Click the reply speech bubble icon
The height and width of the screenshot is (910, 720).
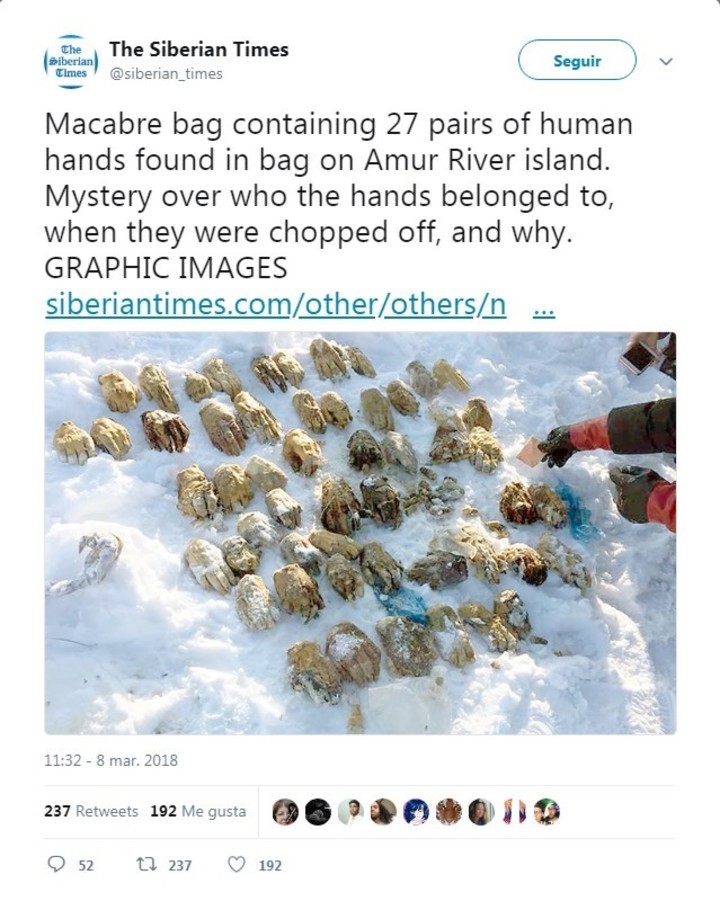pos(55,865)
